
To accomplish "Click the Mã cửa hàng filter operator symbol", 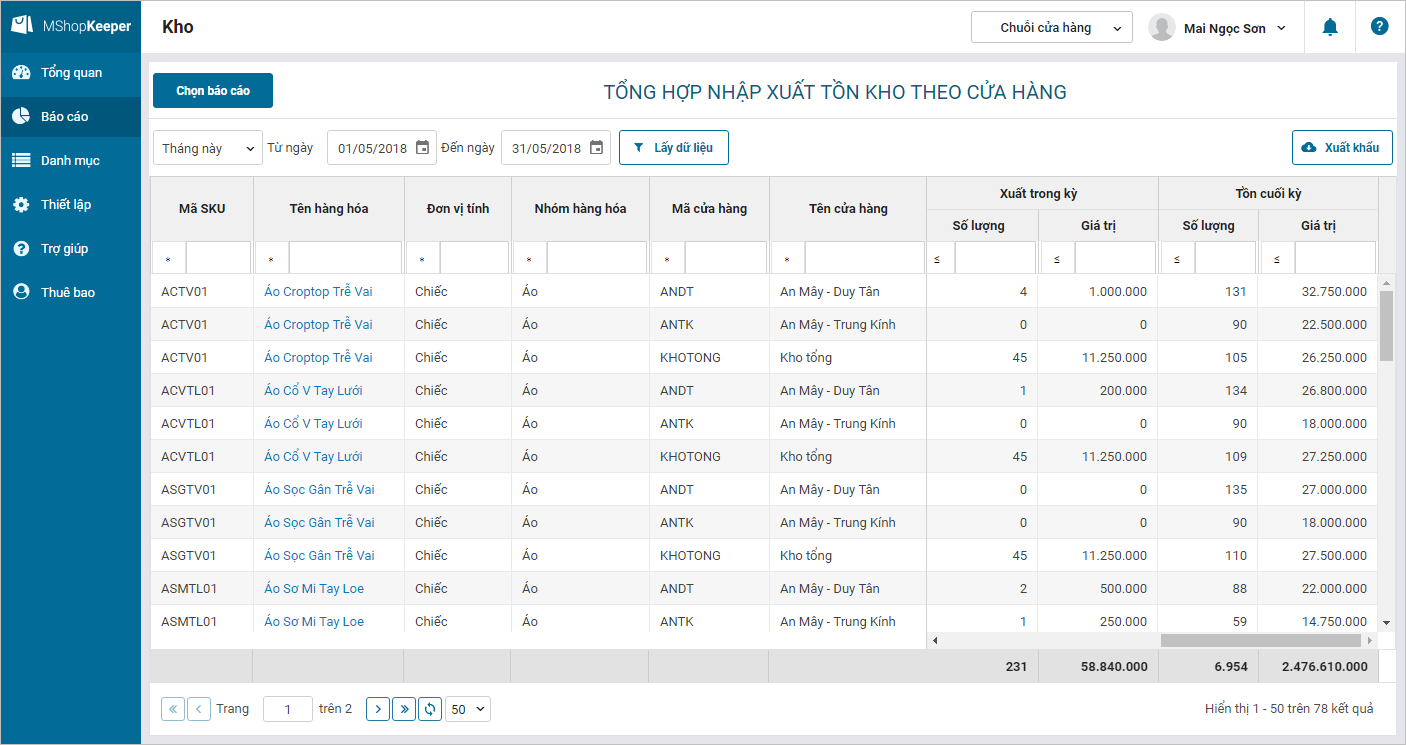I will [x=667, y=258].
